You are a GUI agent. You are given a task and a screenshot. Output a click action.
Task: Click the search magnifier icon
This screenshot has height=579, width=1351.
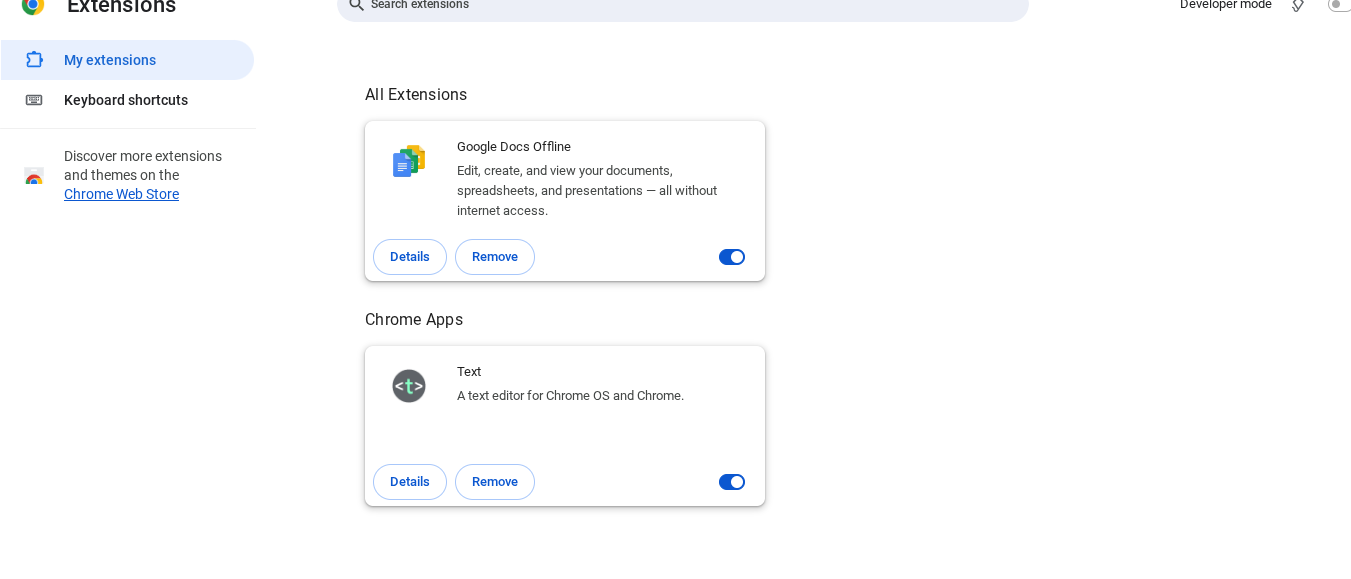point(356,5)
